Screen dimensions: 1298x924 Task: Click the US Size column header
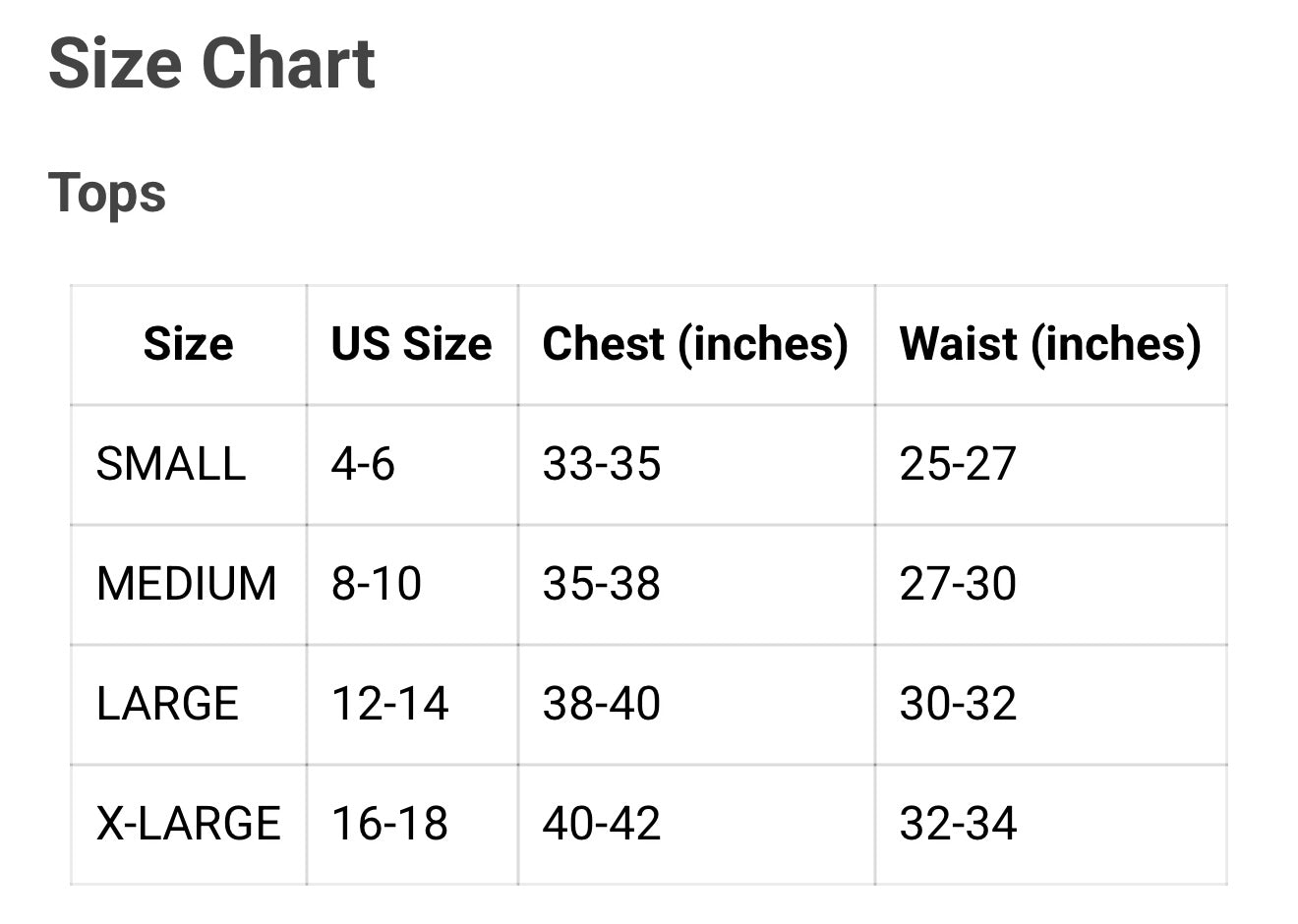pos(411,344)
